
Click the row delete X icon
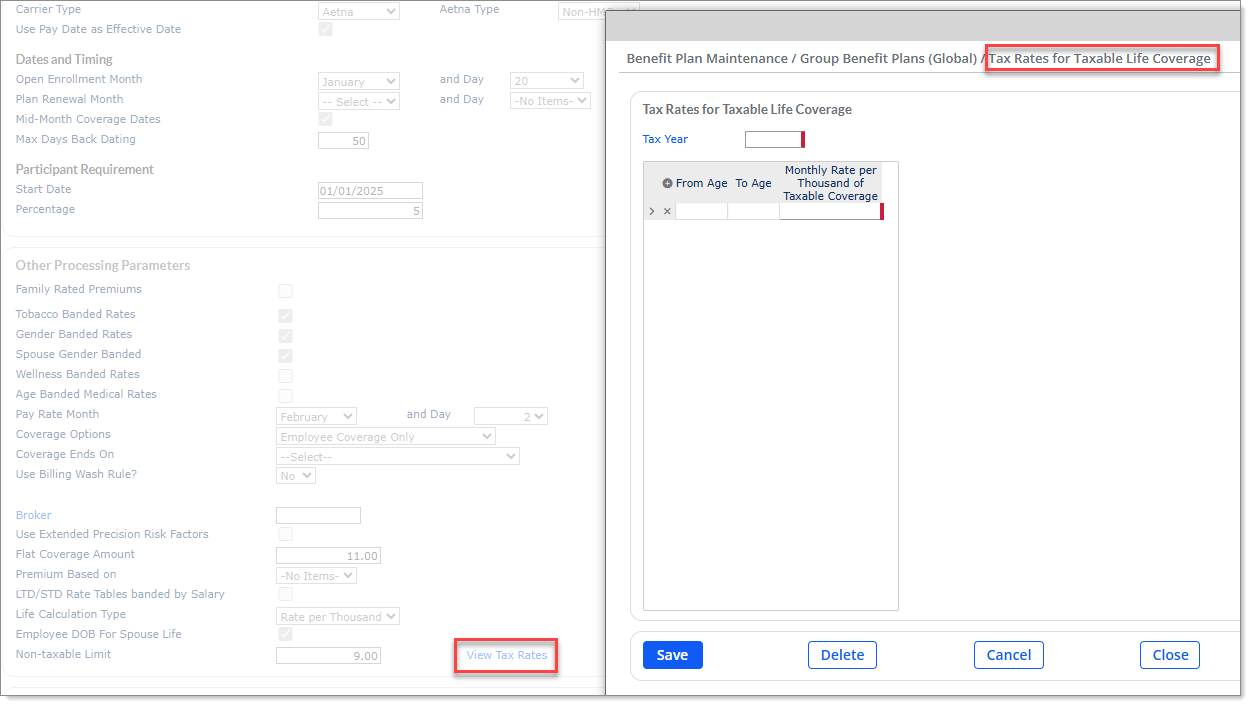click(x=667, y=211)
